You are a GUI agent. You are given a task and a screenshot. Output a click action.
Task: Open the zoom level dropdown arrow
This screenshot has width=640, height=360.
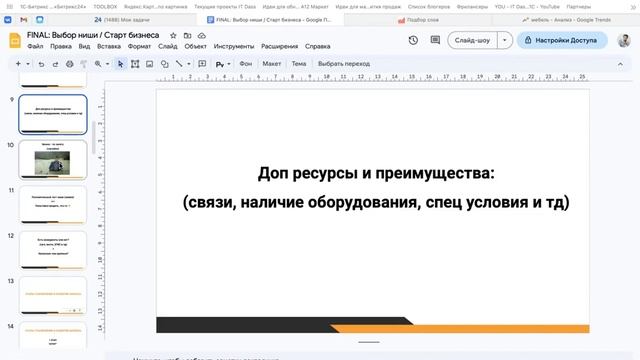107,64
